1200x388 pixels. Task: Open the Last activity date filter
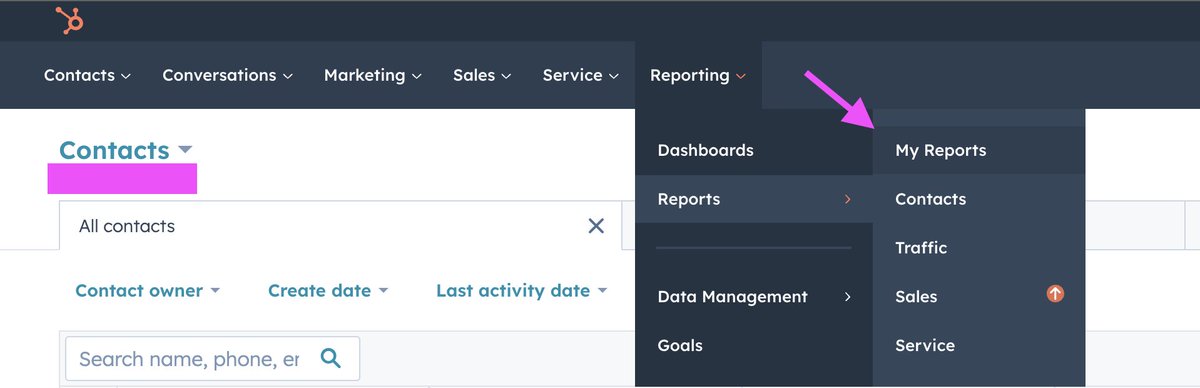click(x=522, y=291)
